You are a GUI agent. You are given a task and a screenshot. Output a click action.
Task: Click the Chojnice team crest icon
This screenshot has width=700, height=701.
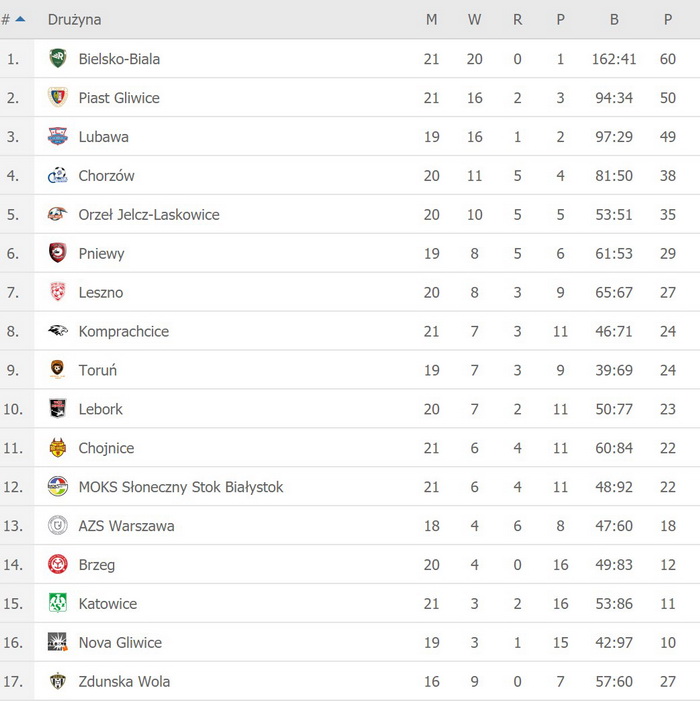[58, 448]
